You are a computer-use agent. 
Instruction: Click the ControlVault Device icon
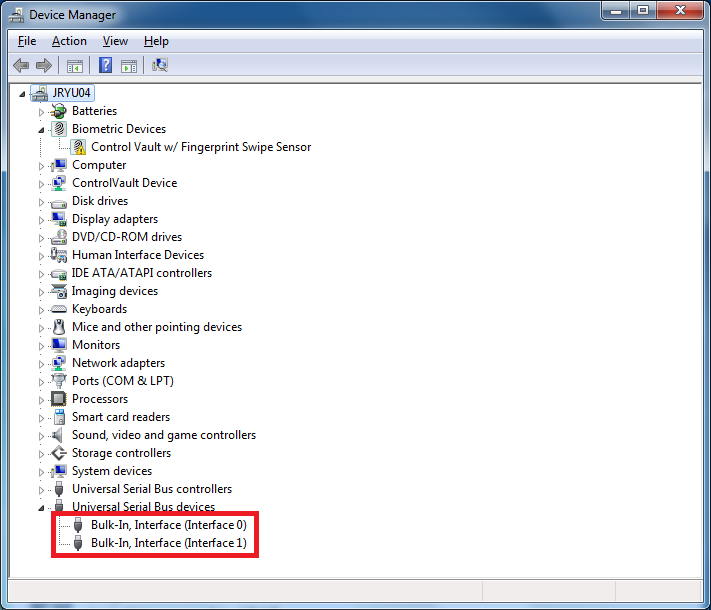(x=58, y=183)
